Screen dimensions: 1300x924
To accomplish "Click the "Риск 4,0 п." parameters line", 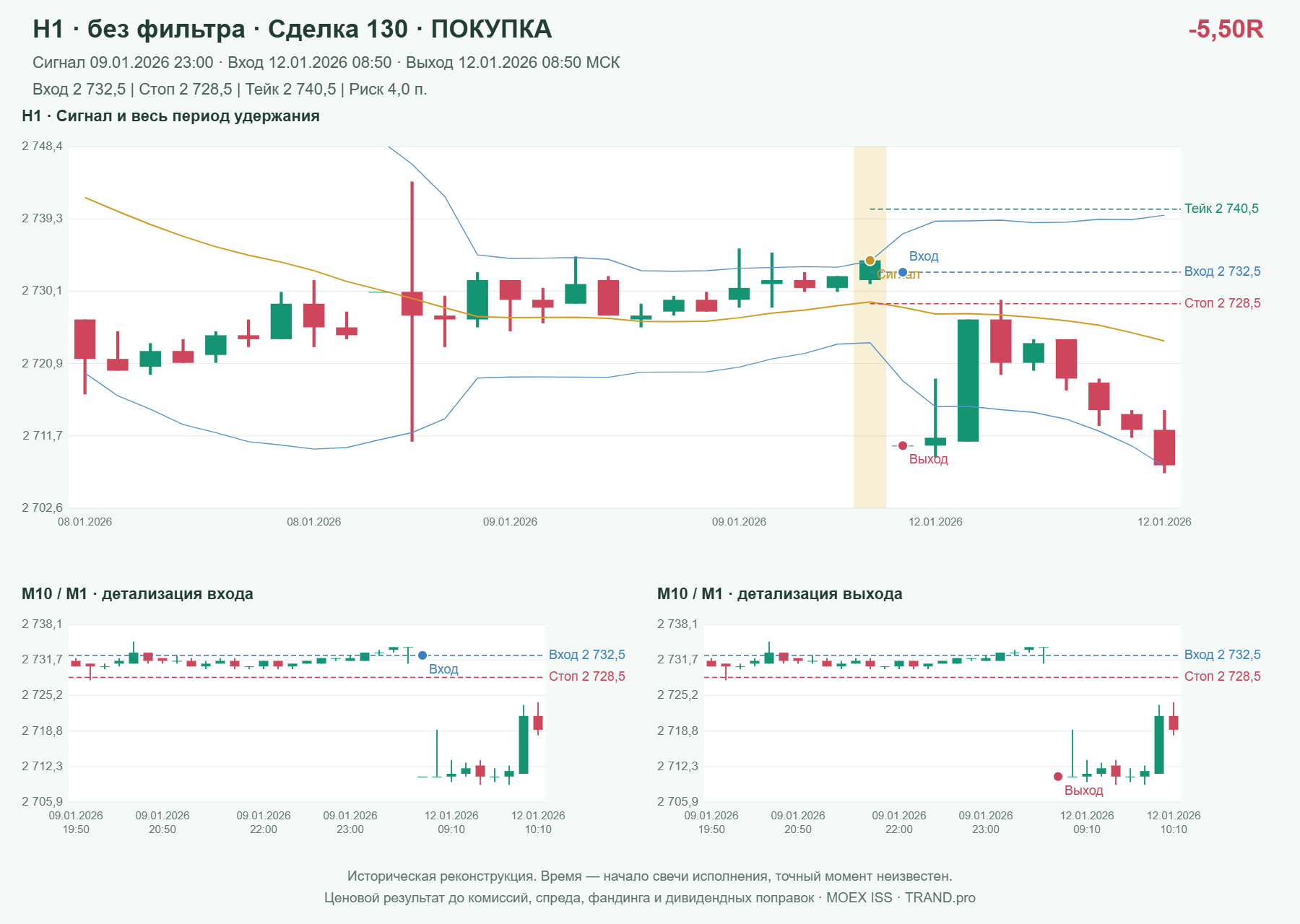I will (230, 90).
